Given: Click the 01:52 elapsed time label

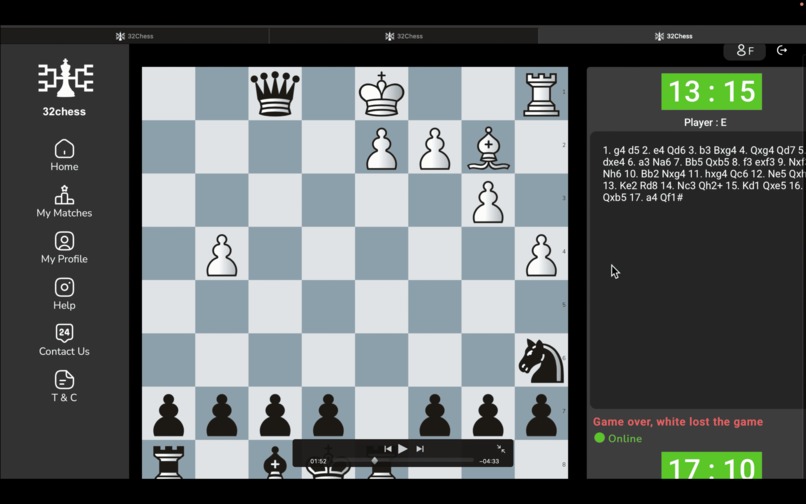Looking at the screenshot, I should click(x=318, y=461).
